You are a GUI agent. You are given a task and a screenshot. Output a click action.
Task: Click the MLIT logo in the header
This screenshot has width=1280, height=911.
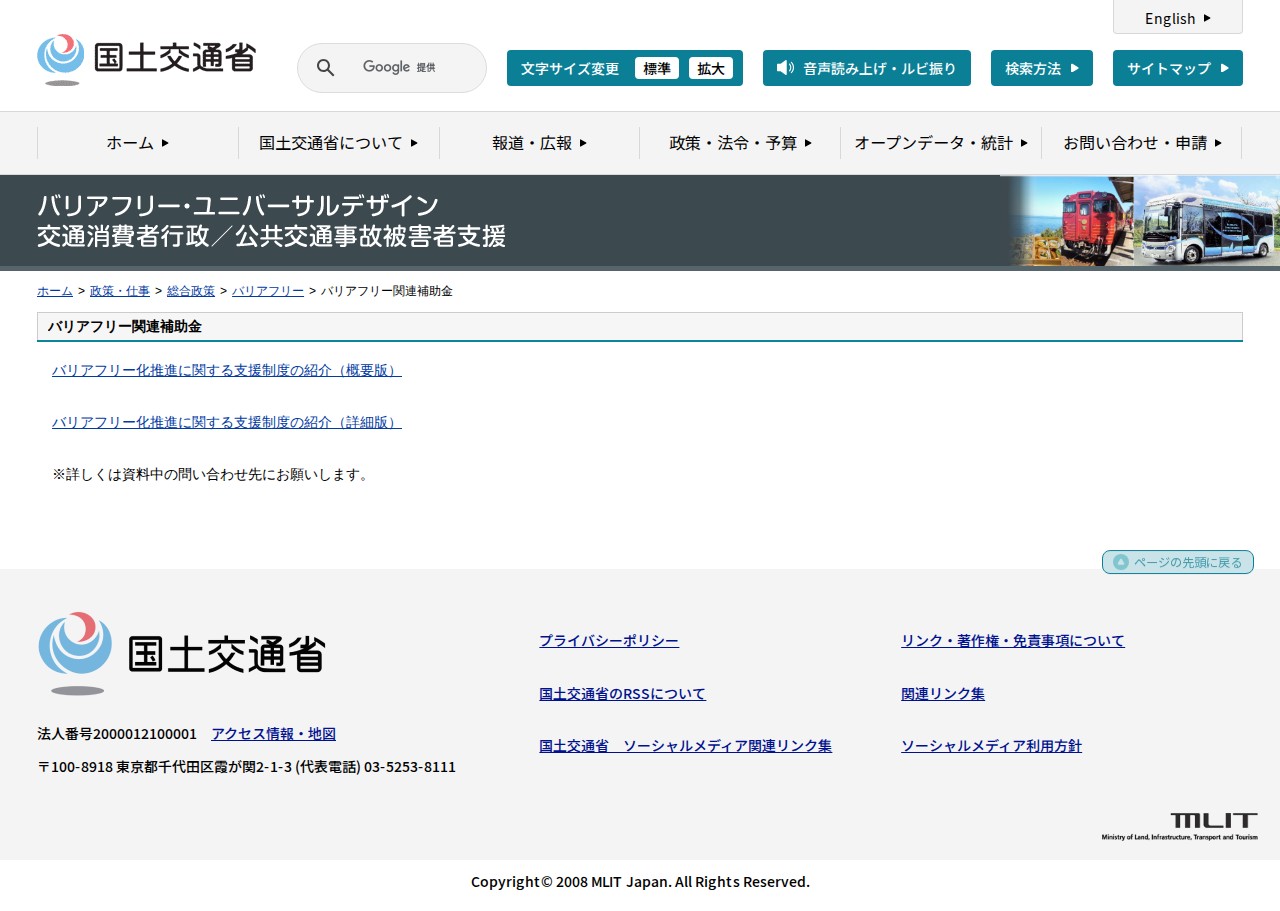[x=146, y=59]
